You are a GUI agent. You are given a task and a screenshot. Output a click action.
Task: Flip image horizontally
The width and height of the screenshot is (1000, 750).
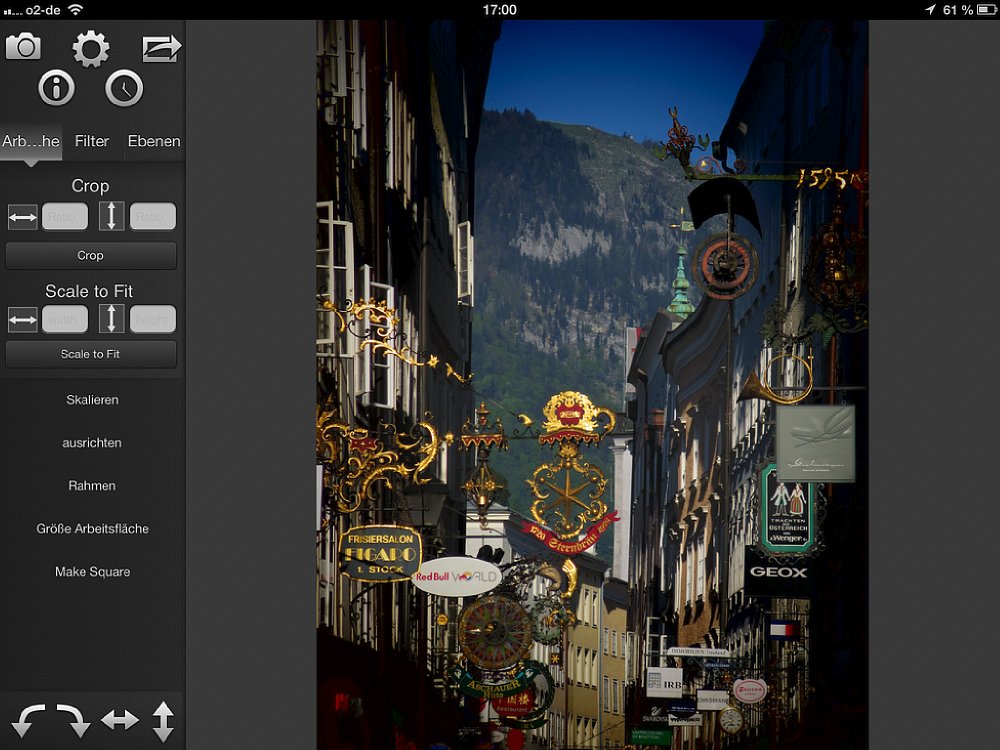[120, 720]
